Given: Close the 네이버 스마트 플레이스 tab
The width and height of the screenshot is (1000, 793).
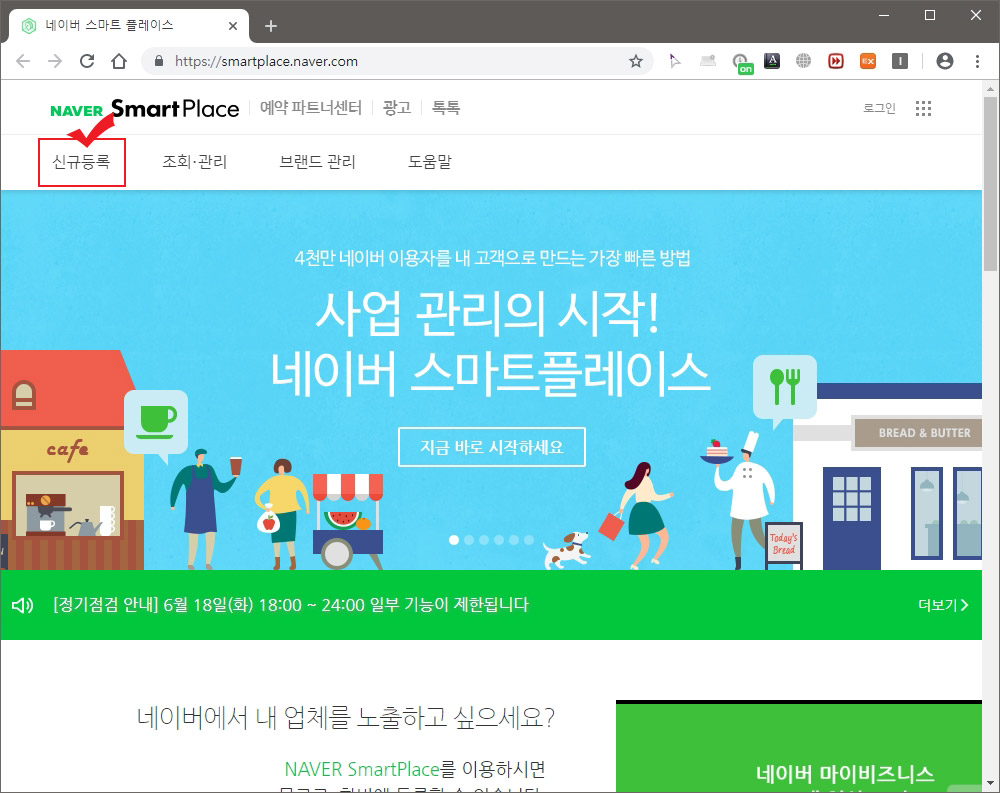Looking at the screenshot, I should (x=233, y=26).
